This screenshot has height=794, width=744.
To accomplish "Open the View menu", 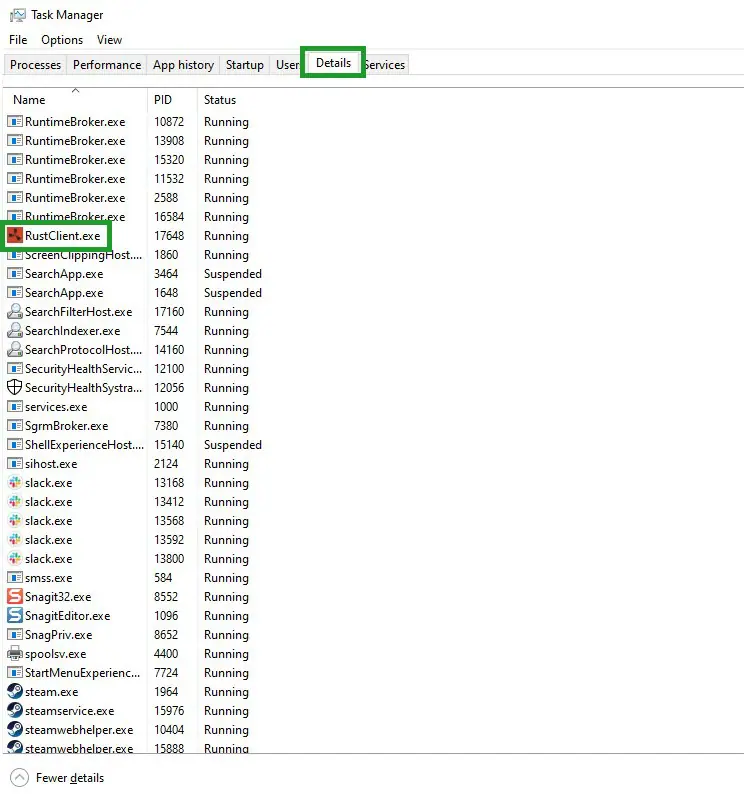I will [109, 39].
